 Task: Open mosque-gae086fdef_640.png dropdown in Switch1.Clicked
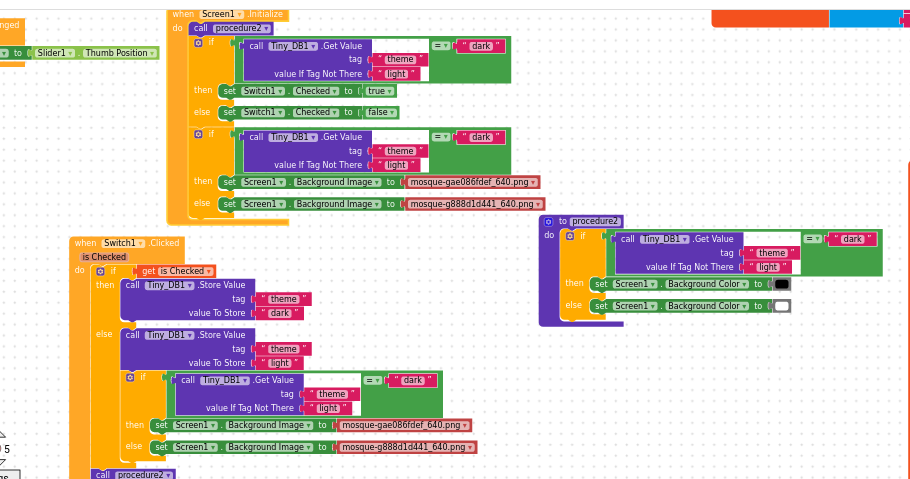pos(403,426)
